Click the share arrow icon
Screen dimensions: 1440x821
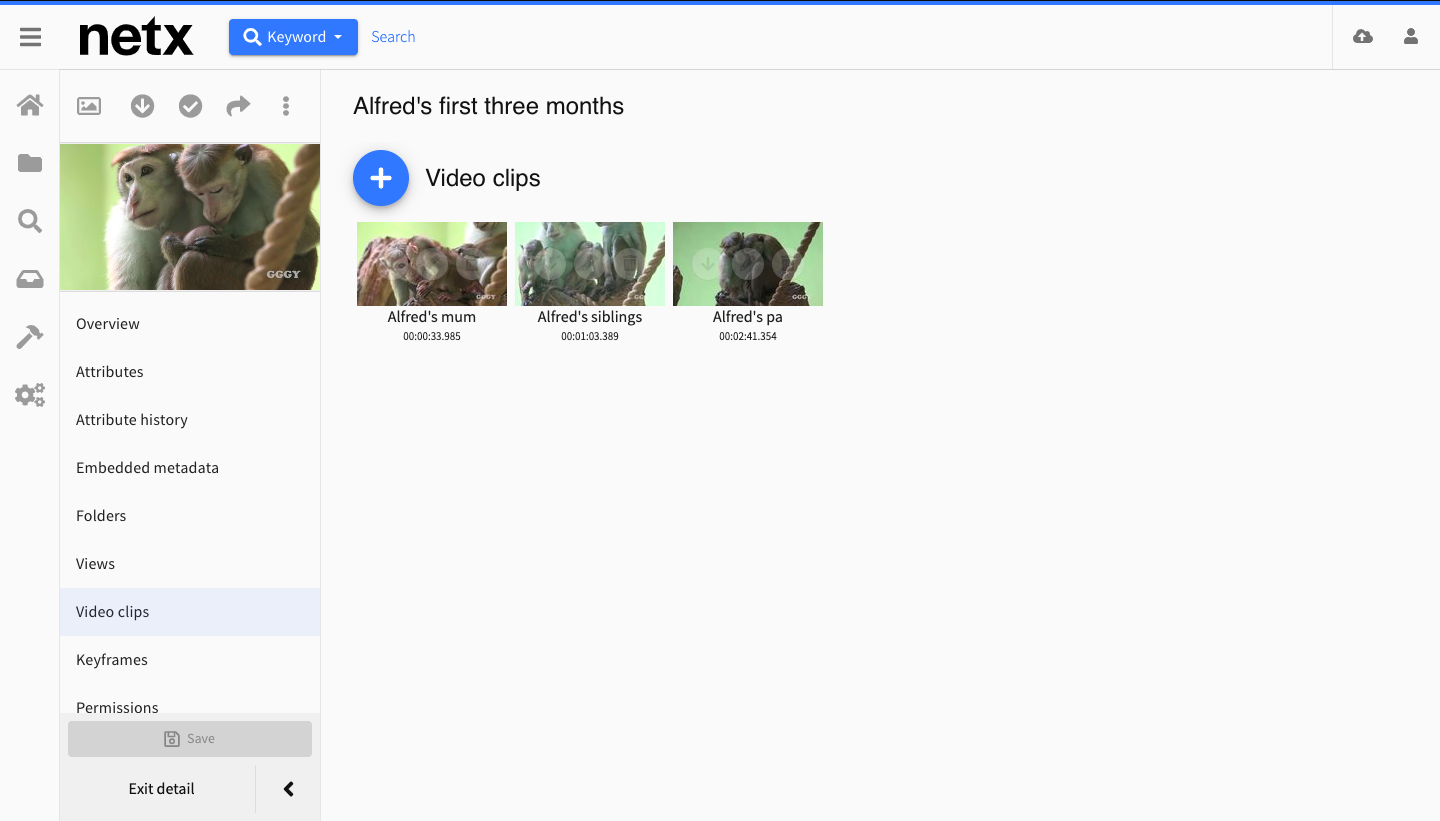[238, 106]
